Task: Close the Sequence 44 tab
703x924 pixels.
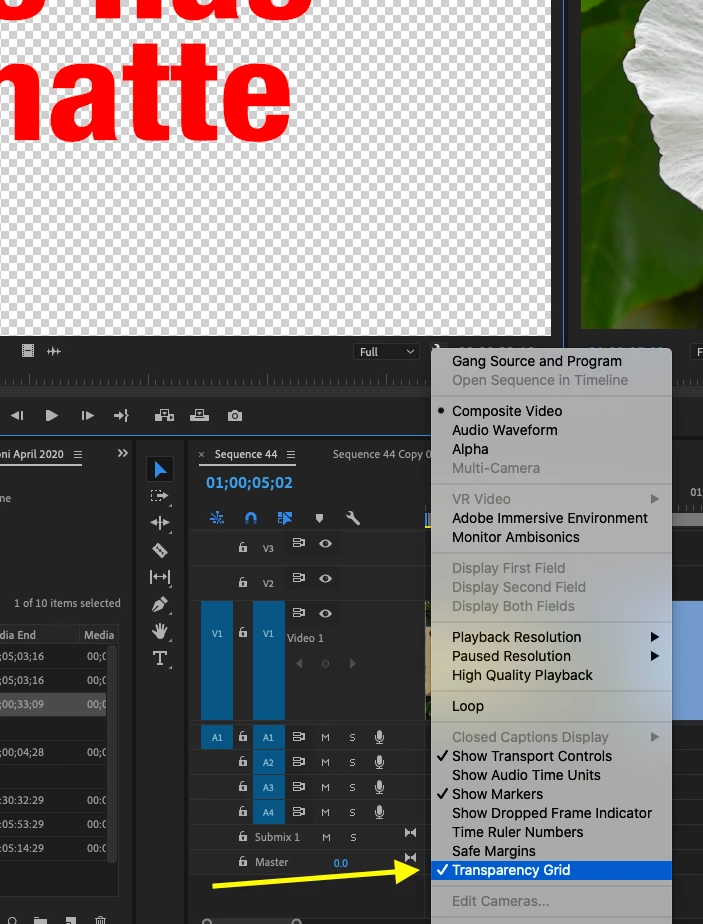Action: (x=202, y=454)
